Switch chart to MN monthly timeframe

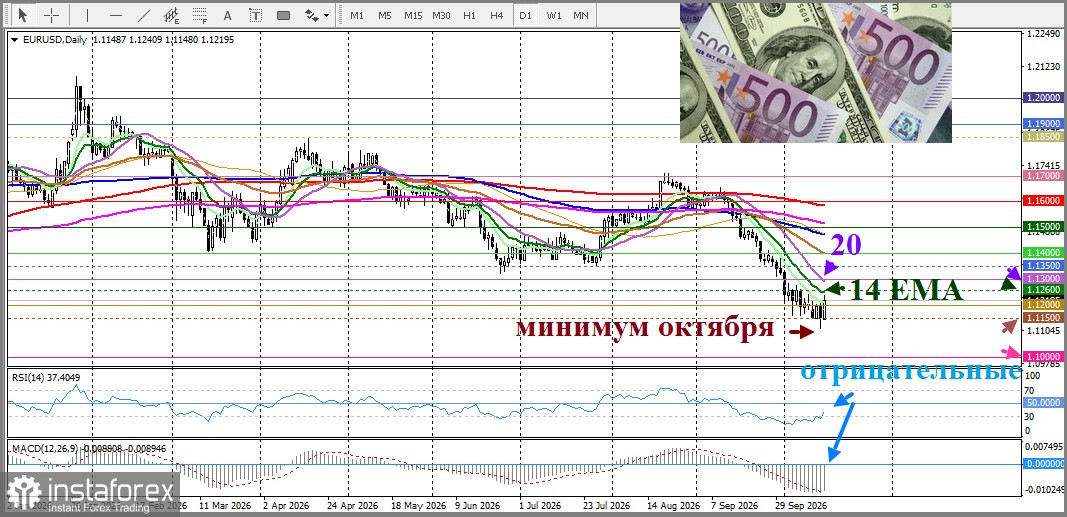coord(580,15)
